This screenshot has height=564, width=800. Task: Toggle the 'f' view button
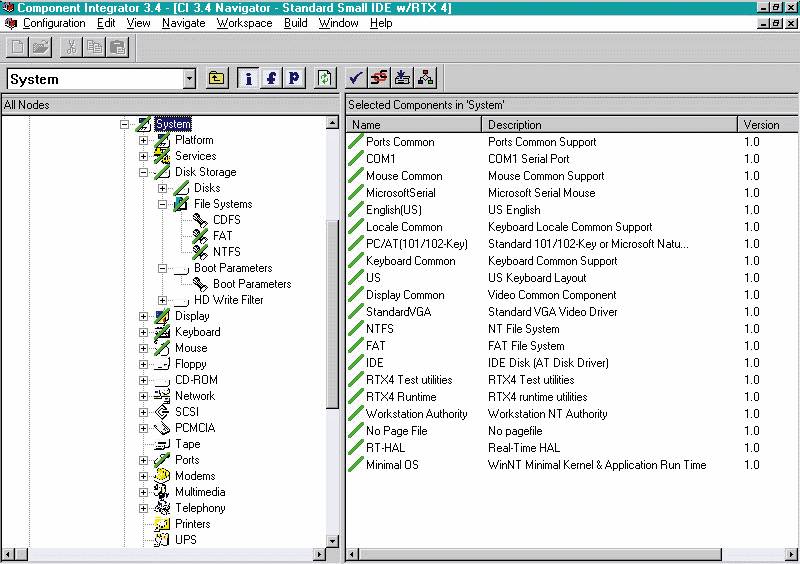[271, 78]
